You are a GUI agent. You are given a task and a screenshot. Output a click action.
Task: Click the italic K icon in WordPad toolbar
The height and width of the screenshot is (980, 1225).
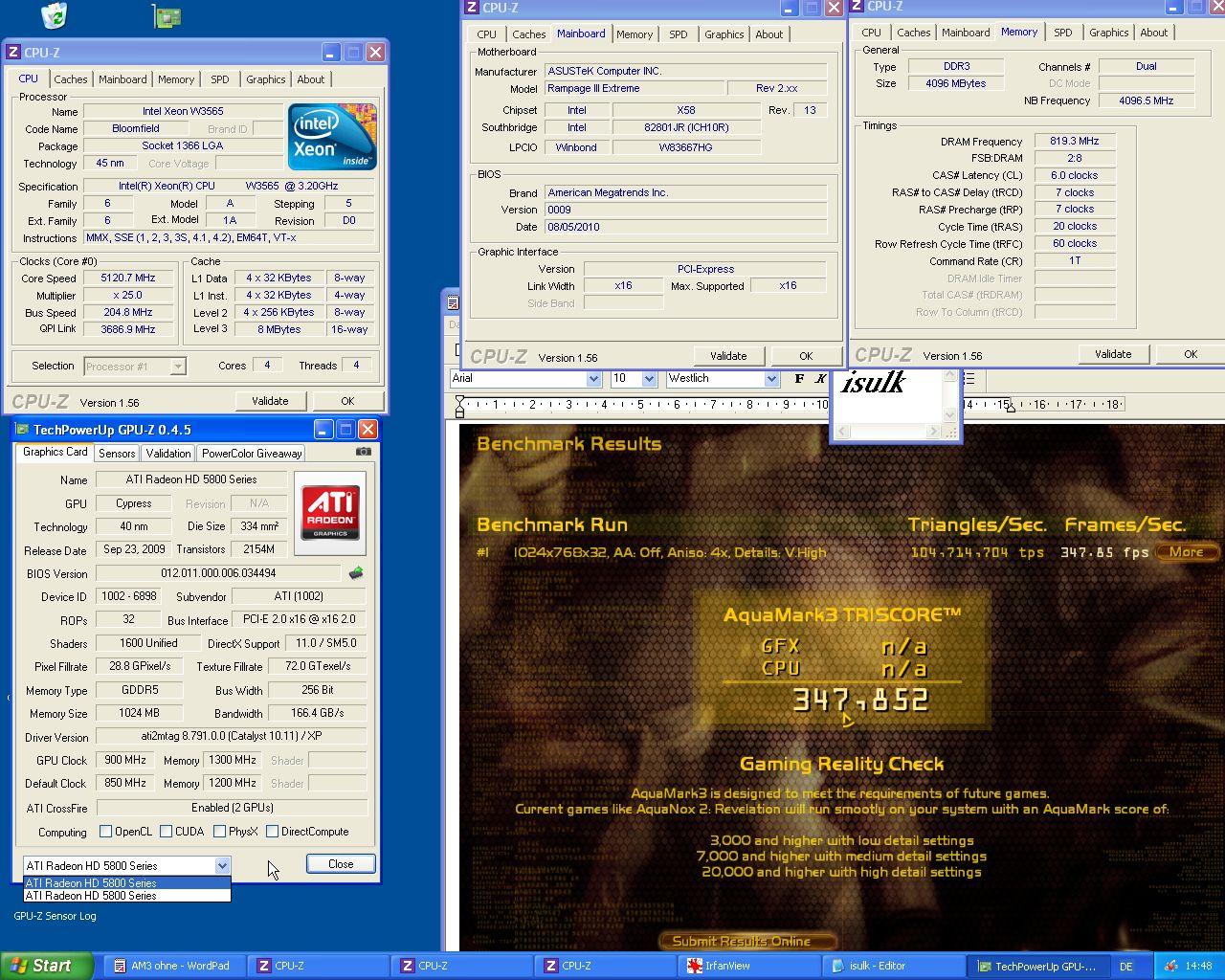tap(820, 379)
